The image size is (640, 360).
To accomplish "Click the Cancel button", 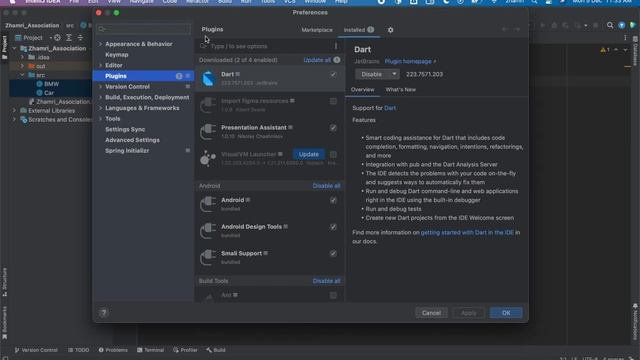I will (x=431, y=313).
